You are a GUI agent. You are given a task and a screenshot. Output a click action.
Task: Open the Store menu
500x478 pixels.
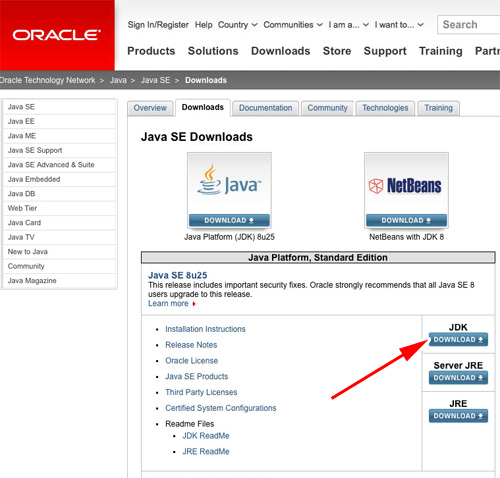(x=337, y=51)
